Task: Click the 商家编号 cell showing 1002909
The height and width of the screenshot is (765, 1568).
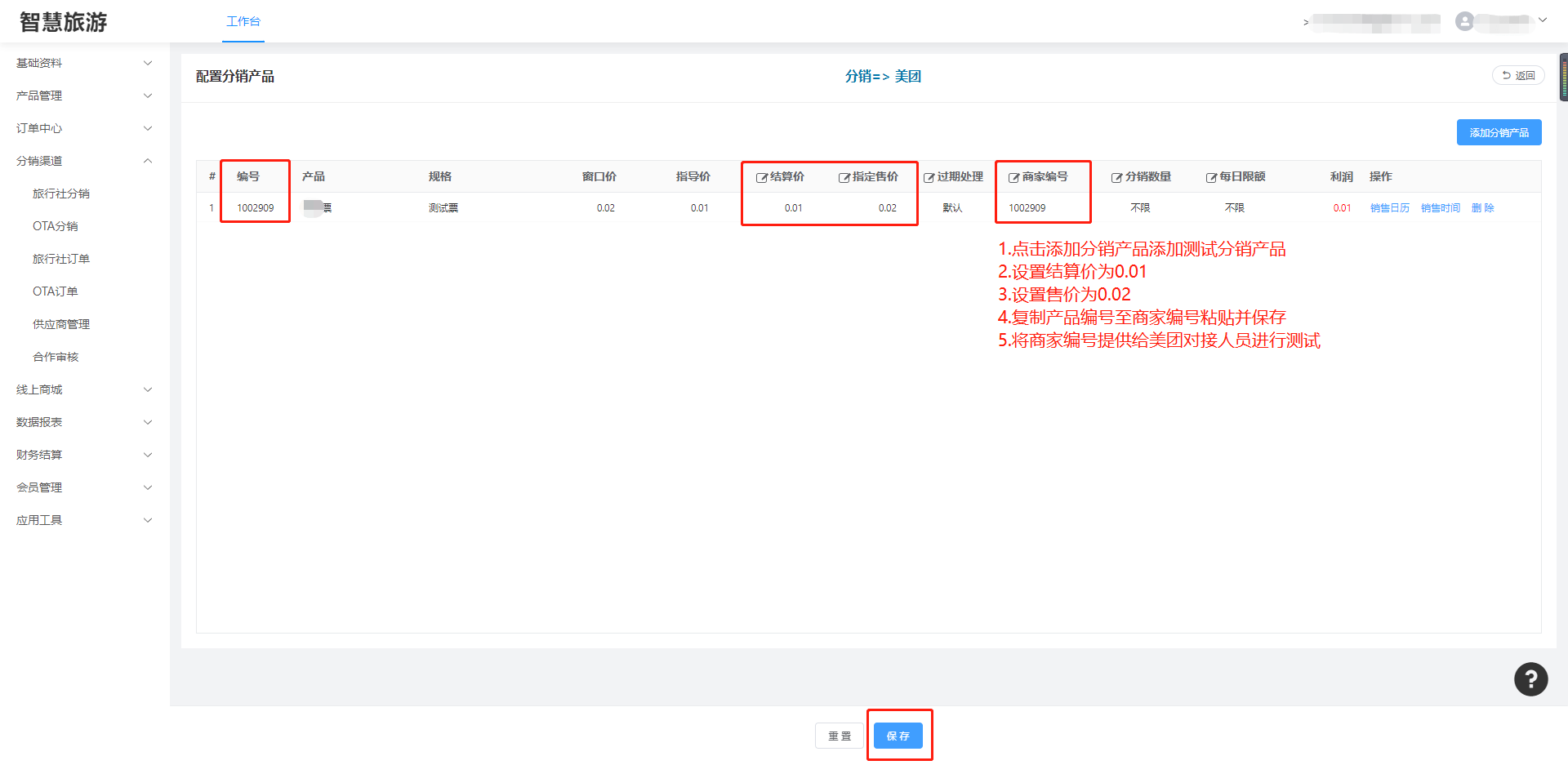Action: point(1027,208)
